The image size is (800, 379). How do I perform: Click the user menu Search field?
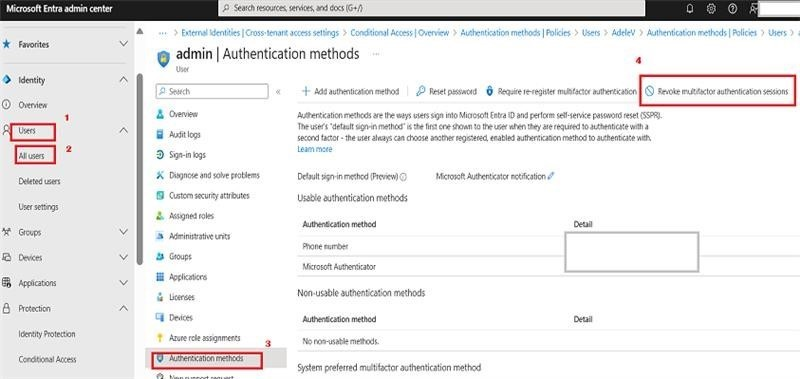click(x=212, y=92)
